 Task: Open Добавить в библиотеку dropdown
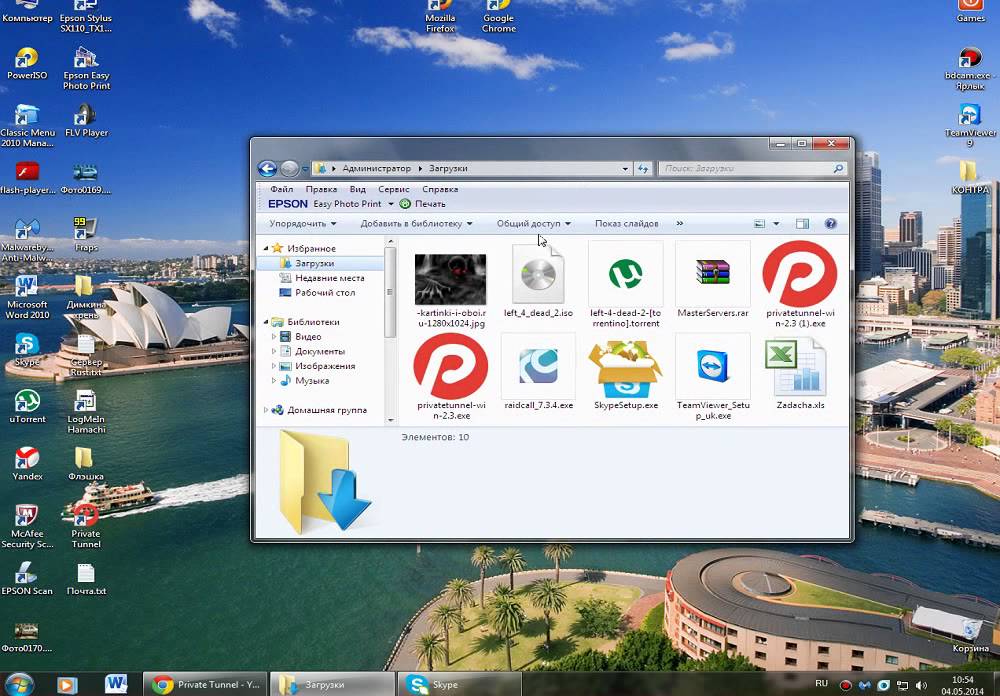(416, 223)
